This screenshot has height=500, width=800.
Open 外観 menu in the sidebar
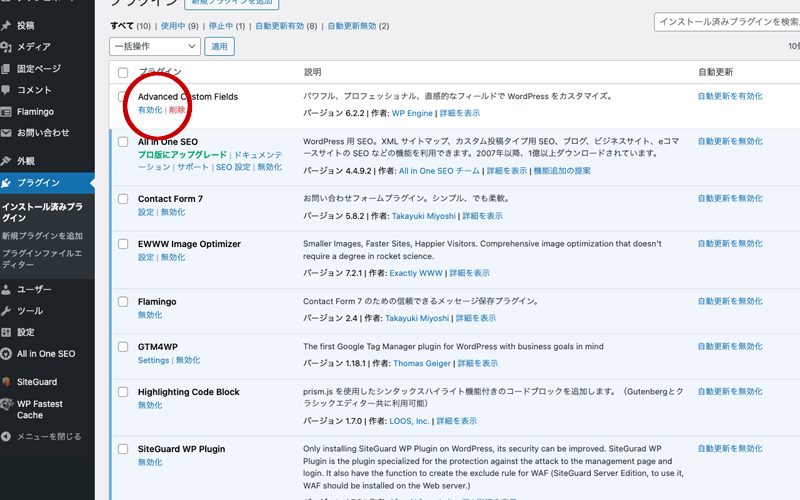26,161
